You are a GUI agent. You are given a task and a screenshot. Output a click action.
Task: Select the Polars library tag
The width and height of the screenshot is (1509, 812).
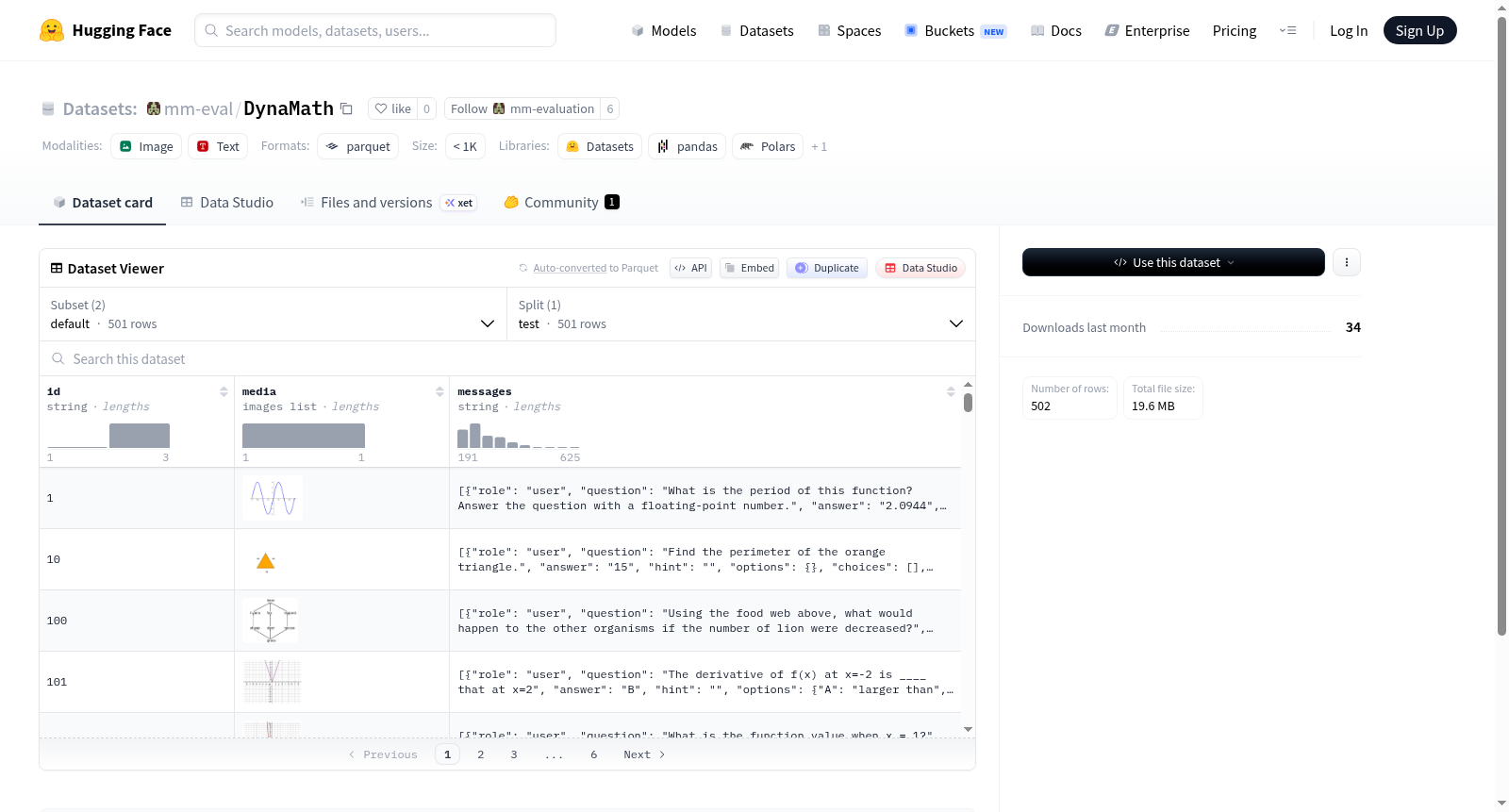click(x=768, y=146)
